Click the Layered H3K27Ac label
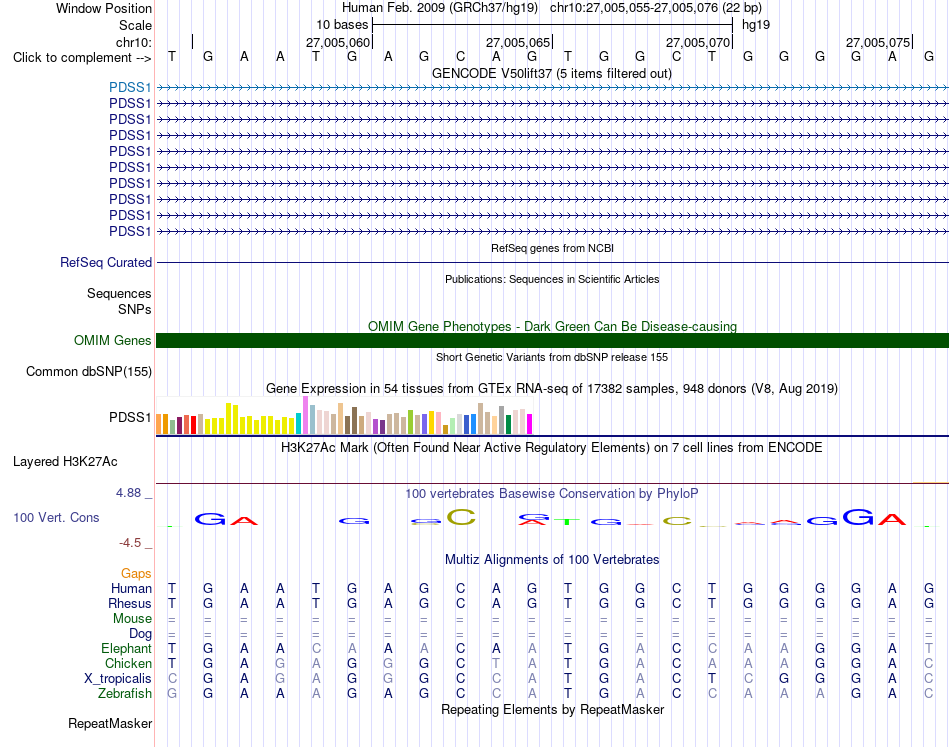 pyautogui.click(x=65, y=462)
